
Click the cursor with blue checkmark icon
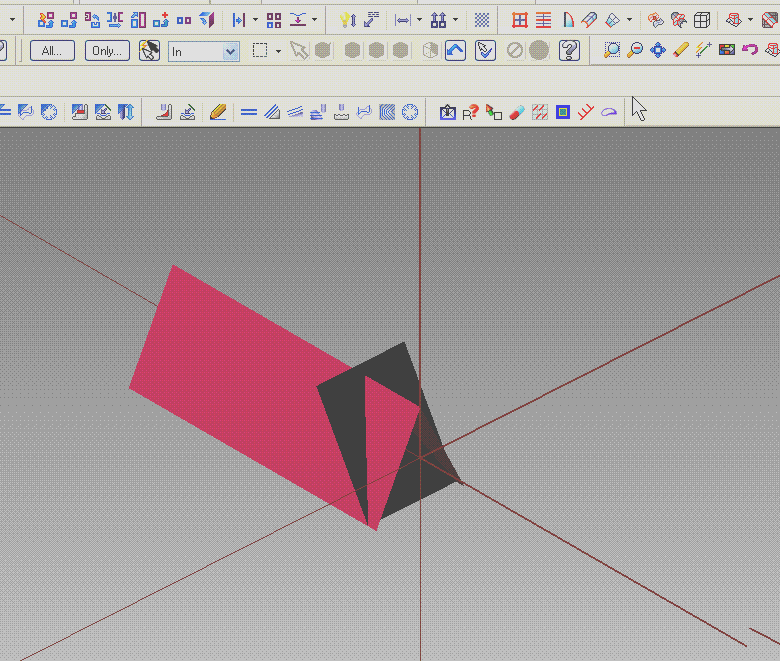[x=485, y=50]
